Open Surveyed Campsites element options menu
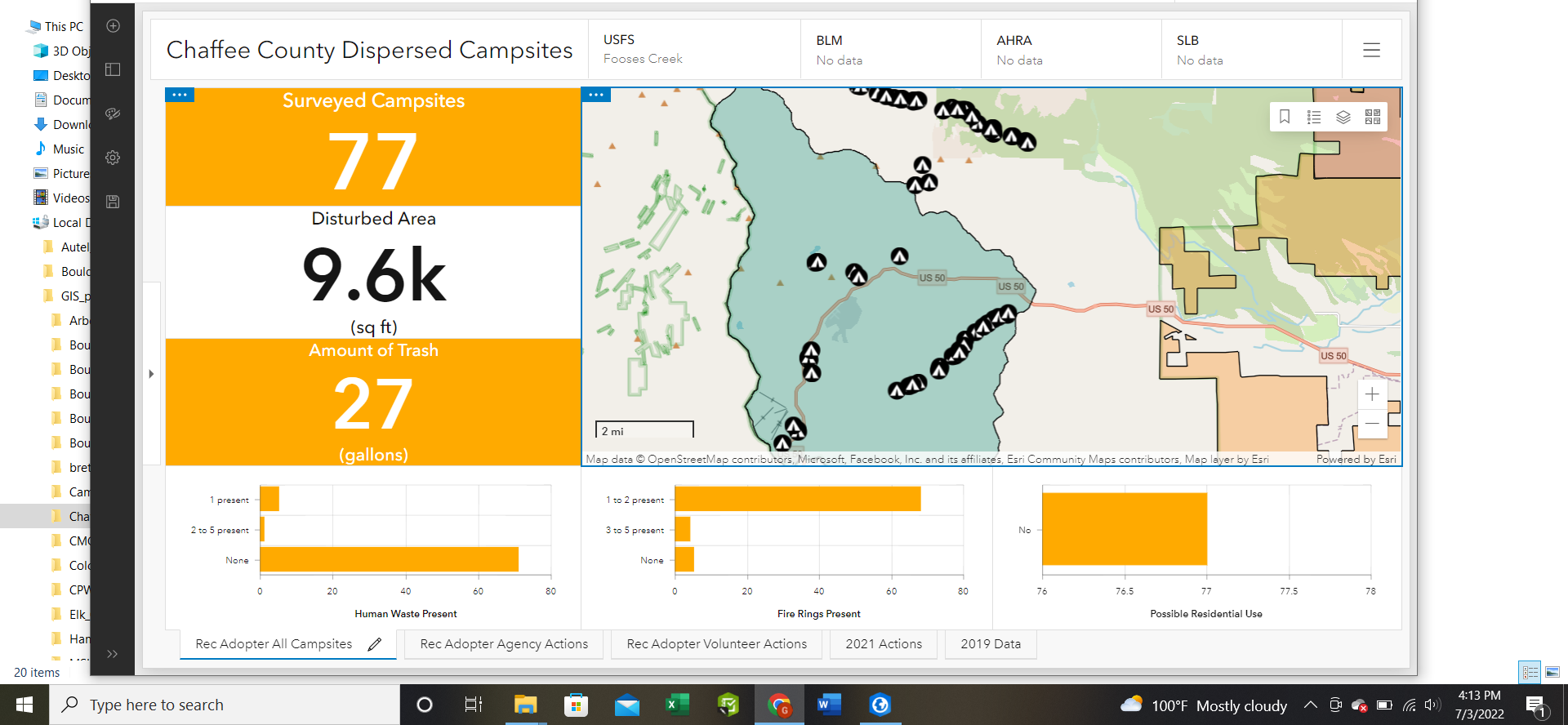1568x725 pixels. (x=180, y=95)
